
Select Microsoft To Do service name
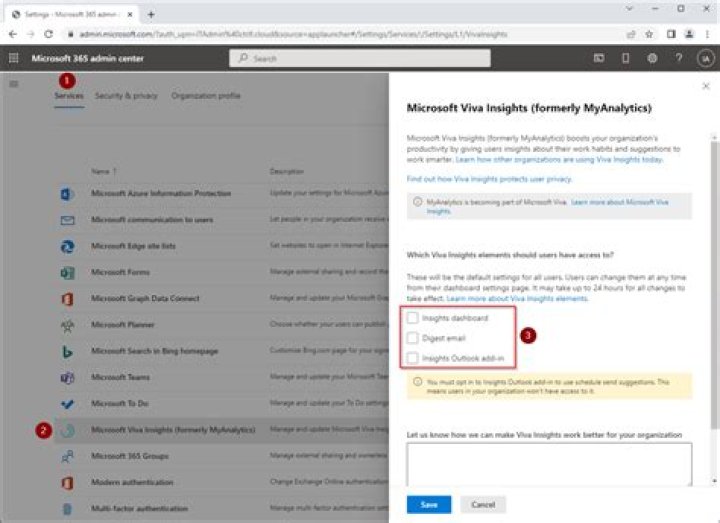(119, 404)
